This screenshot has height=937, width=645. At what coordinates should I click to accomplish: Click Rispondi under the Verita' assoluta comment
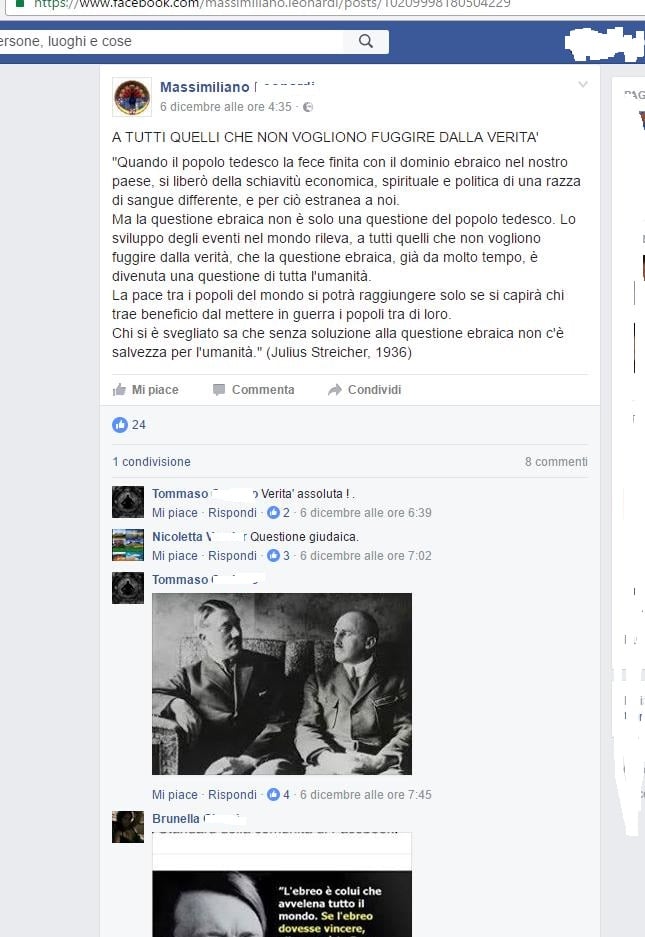click(232, 513)
